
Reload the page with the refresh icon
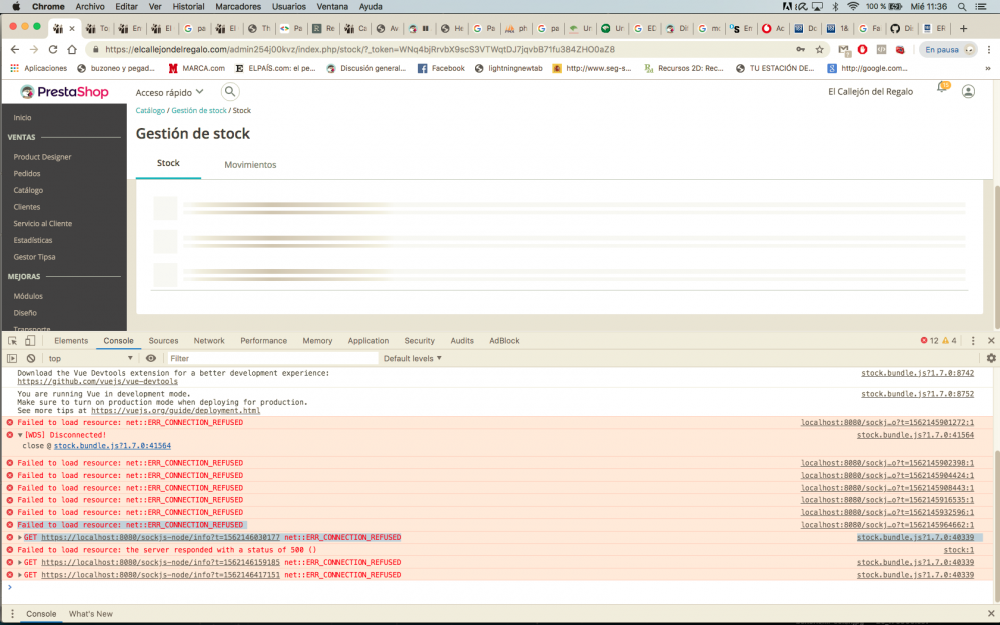pos(53,49)
